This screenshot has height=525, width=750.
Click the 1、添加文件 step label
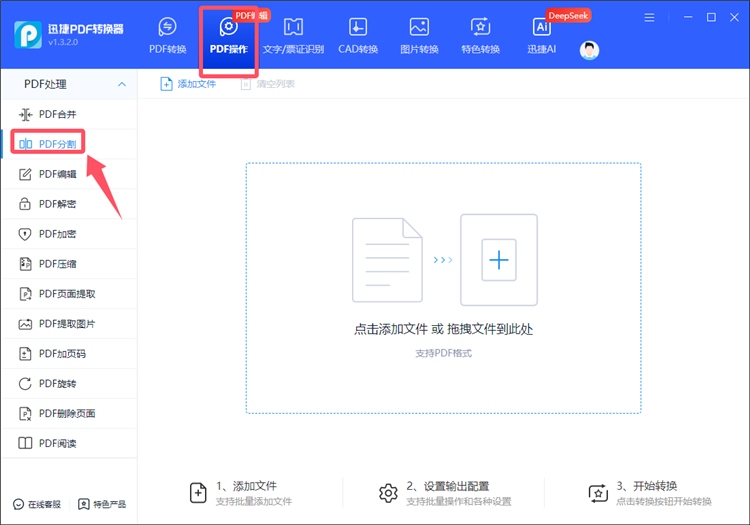246,486
